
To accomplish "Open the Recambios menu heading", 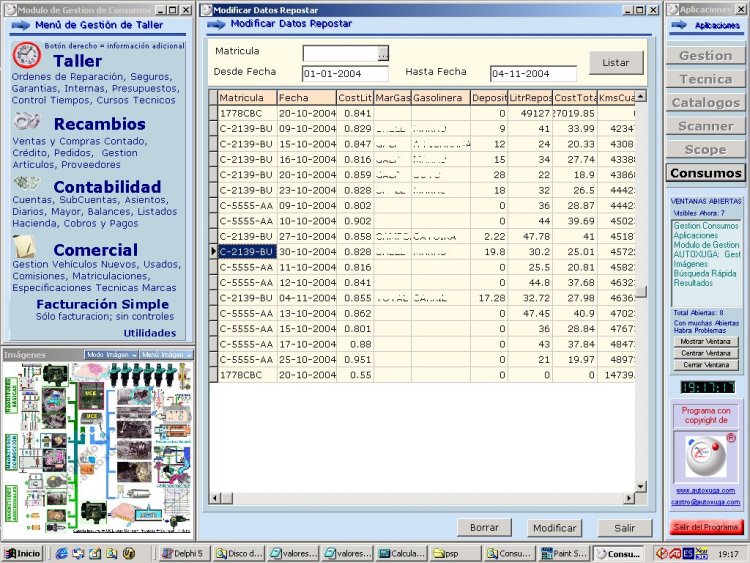I will (99, 124).
